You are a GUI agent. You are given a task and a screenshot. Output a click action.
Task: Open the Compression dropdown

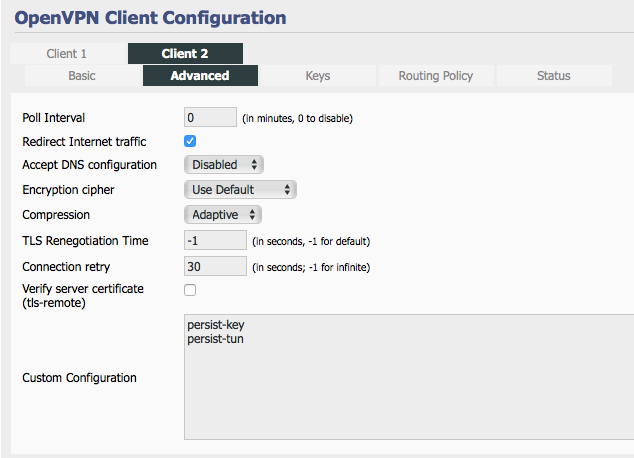223,215
